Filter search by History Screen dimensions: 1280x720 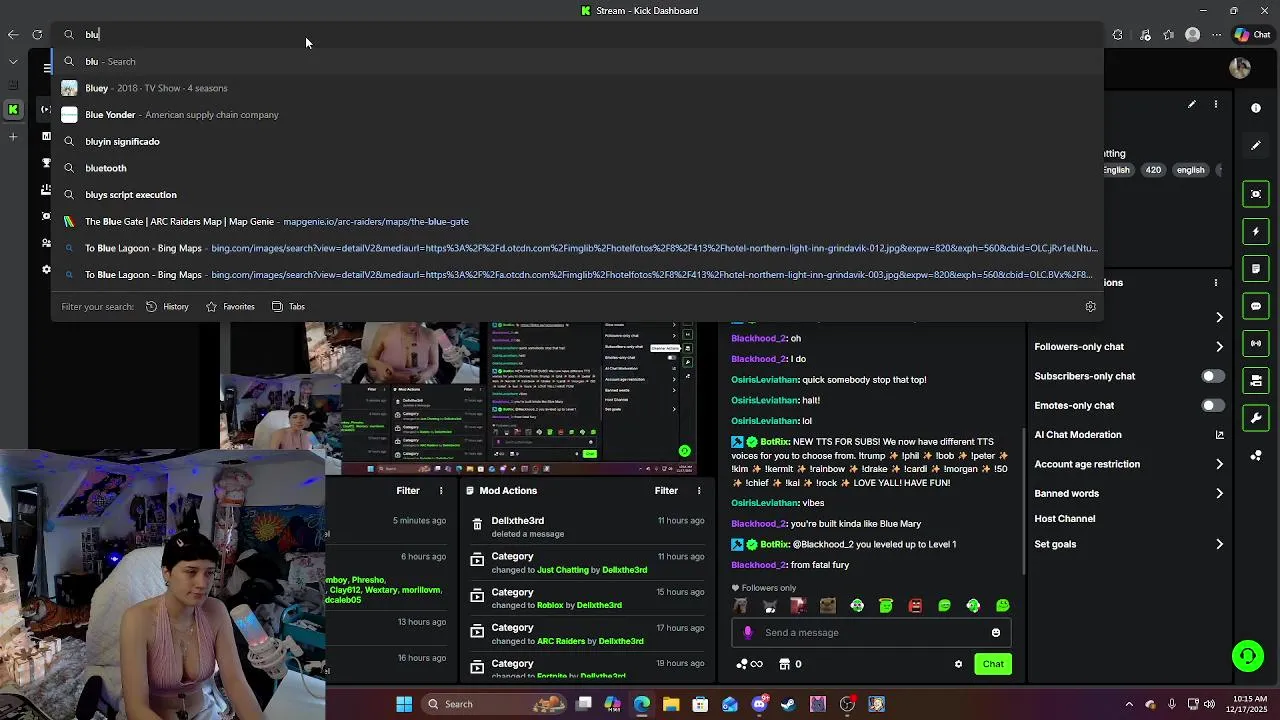point(167,307)
